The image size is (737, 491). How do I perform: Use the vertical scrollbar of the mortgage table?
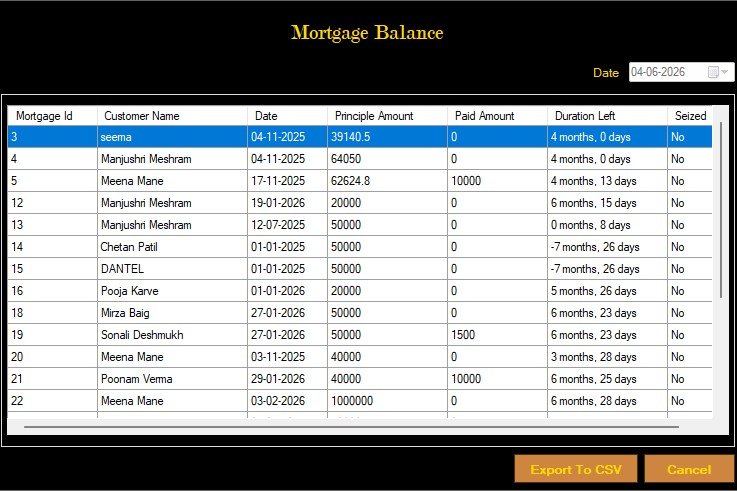pyautogui.click(x=721, y=210)
